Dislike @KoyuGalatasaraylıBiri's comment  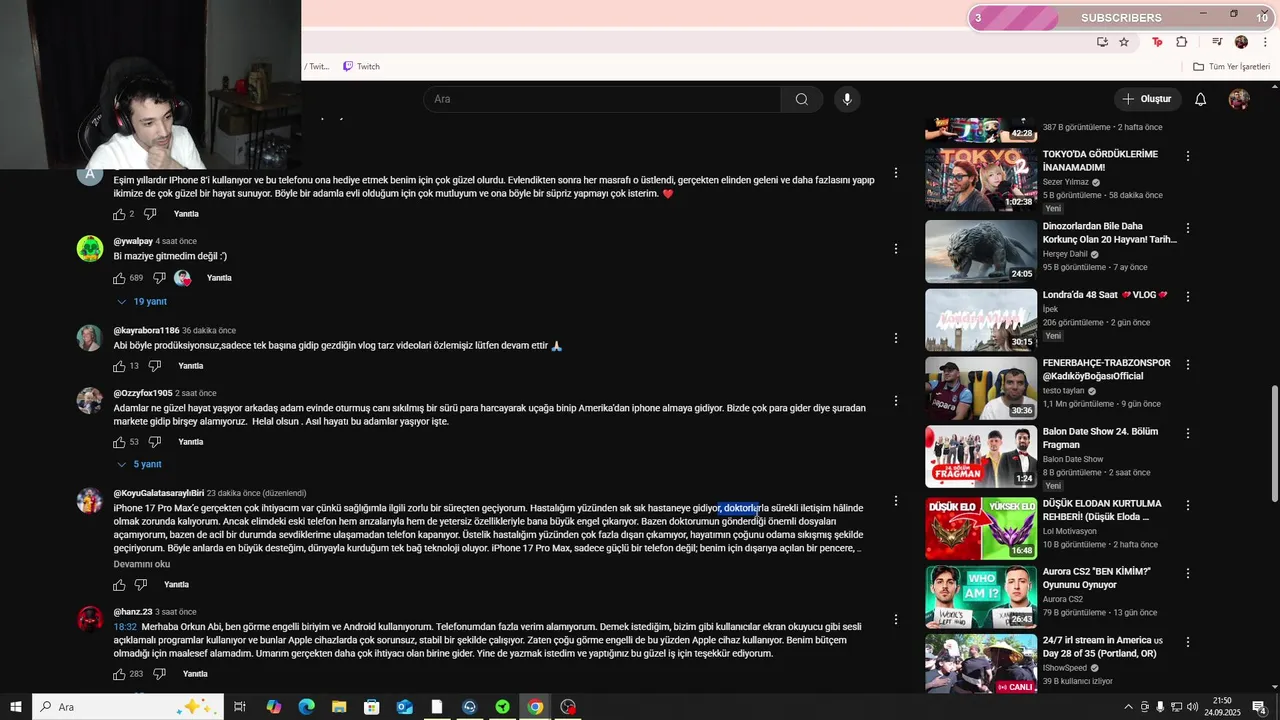141,585
